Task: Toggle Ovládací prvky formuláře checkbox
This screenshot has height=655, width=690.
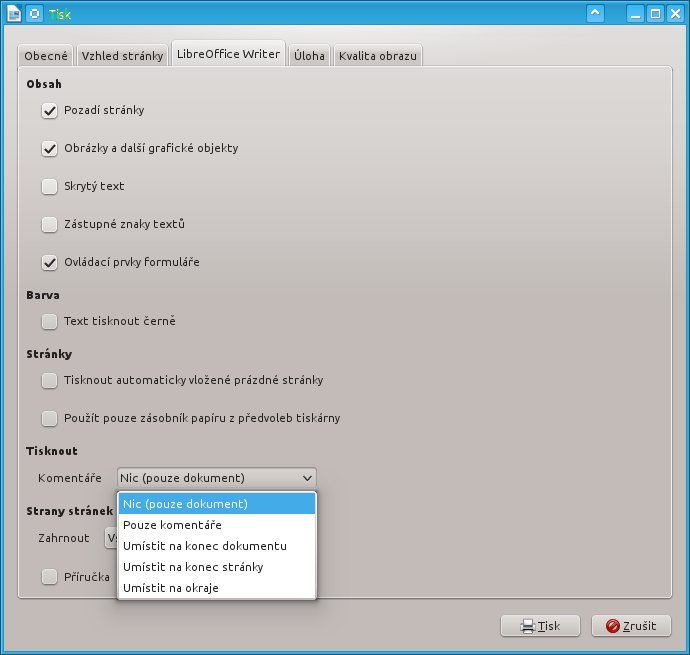Action: (49, 263)
